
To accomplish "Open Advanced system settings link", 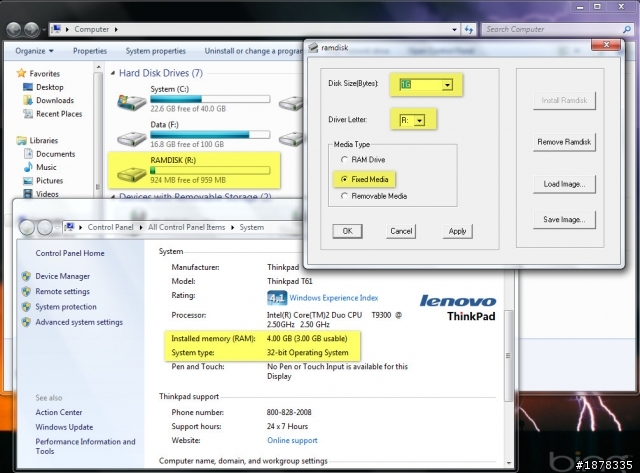I will click(79, 322).
